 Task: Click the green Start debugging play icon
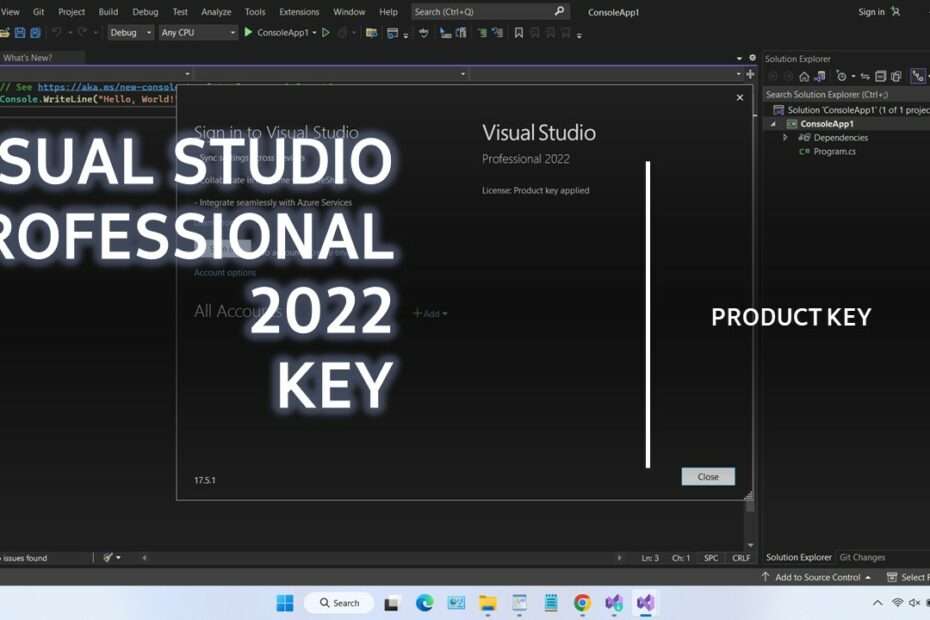click(249, 33)
